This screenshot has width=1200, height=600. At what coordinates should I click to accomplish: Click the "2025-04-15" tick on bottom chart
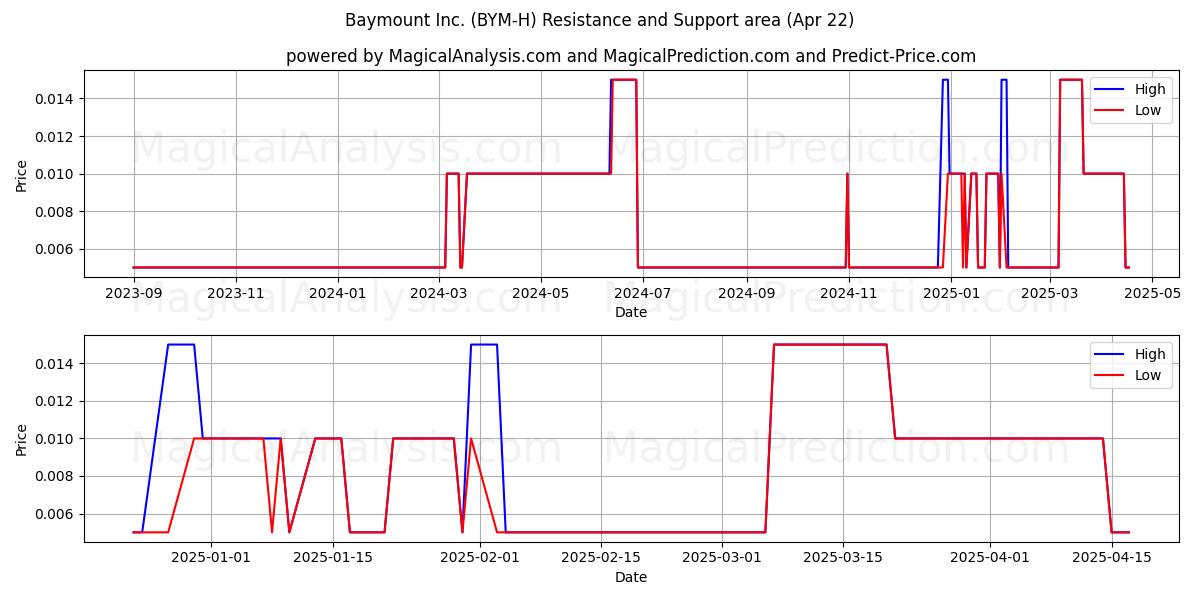1111,558
